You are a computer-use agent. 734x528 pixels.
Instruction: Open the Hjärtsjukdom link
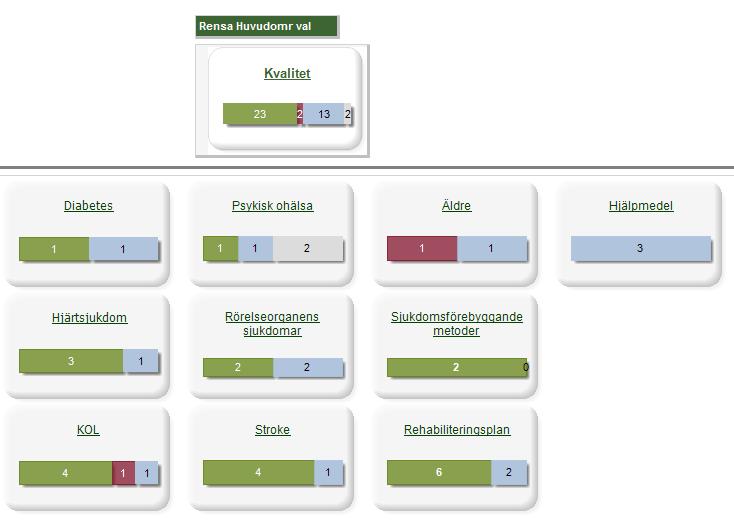[x=89, y=317]
